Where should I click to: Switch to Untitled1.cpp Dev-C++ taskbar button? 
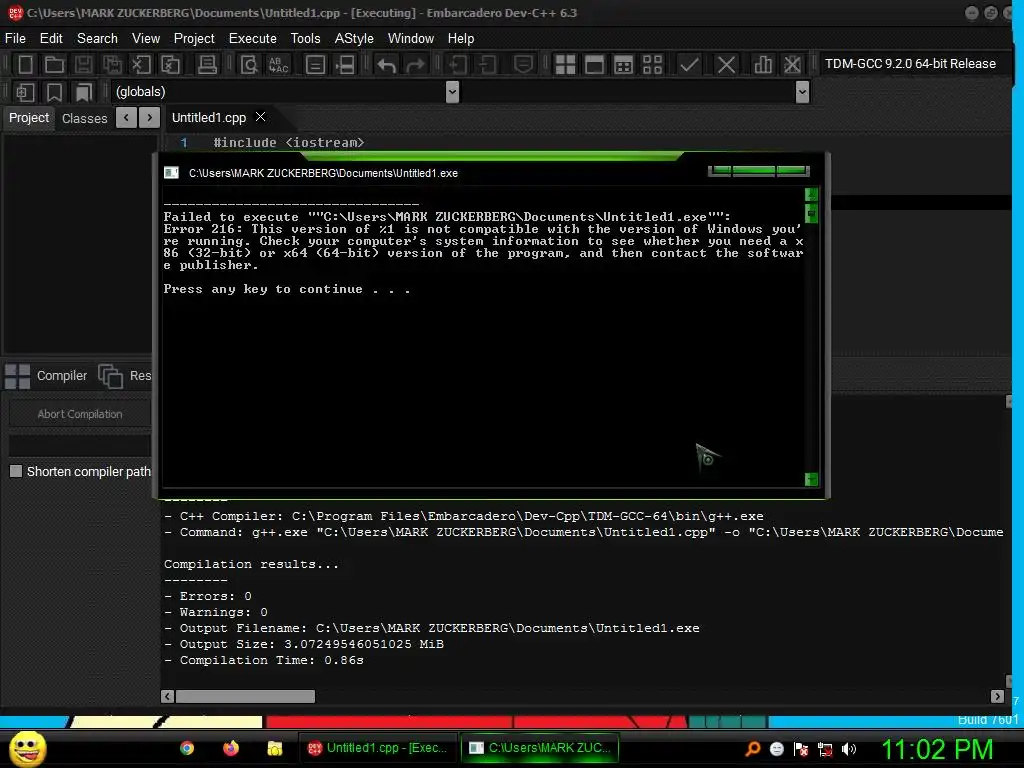pyautogui.click(x=378, y=748)
